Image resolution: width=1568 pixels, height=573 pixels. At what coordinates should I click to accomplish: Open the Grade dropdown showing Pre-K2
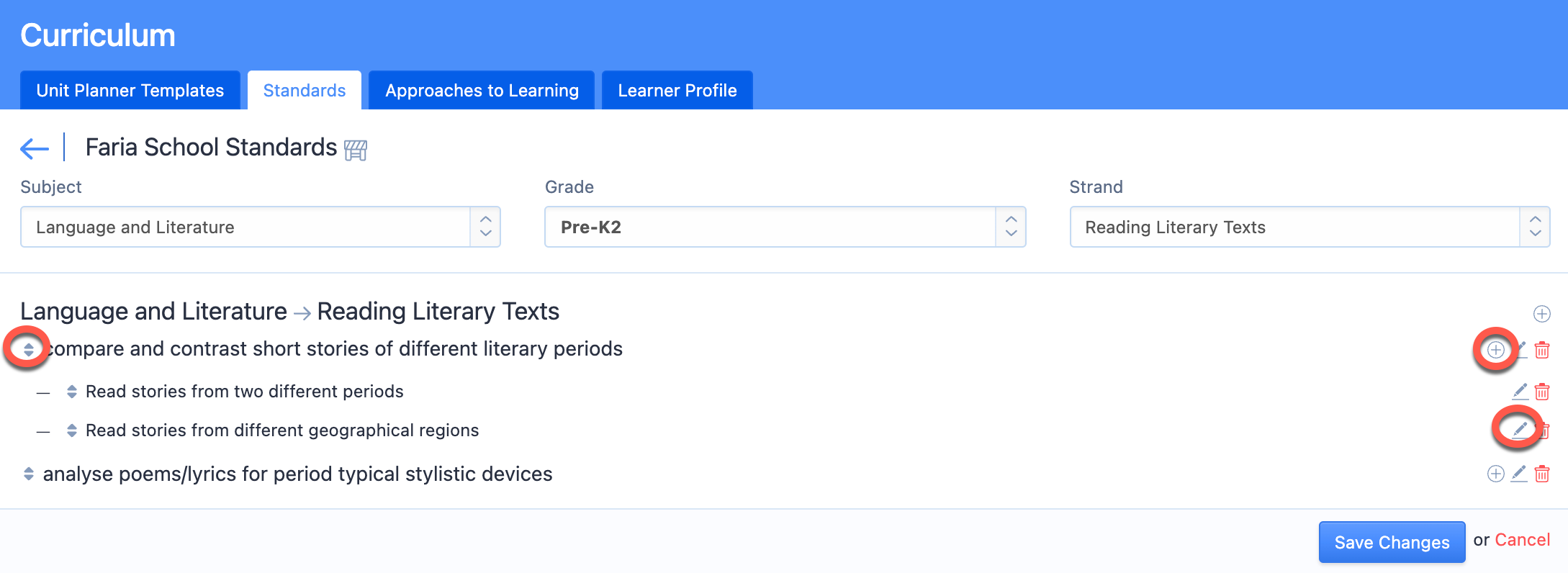coord(785,227)
